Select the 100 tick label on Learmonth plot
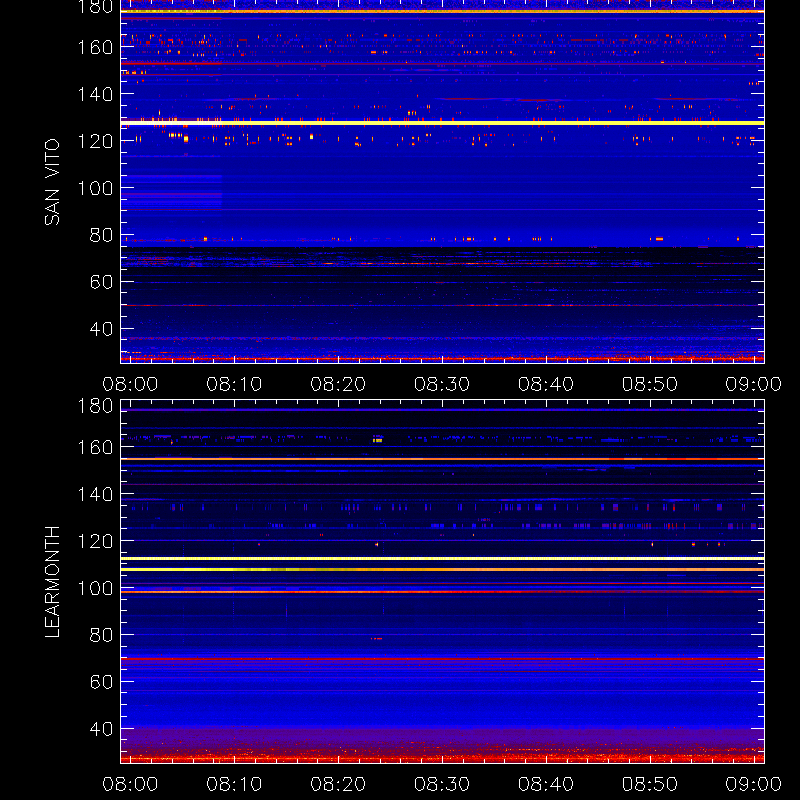Screen dimensions: 800x800 [95, 588]
